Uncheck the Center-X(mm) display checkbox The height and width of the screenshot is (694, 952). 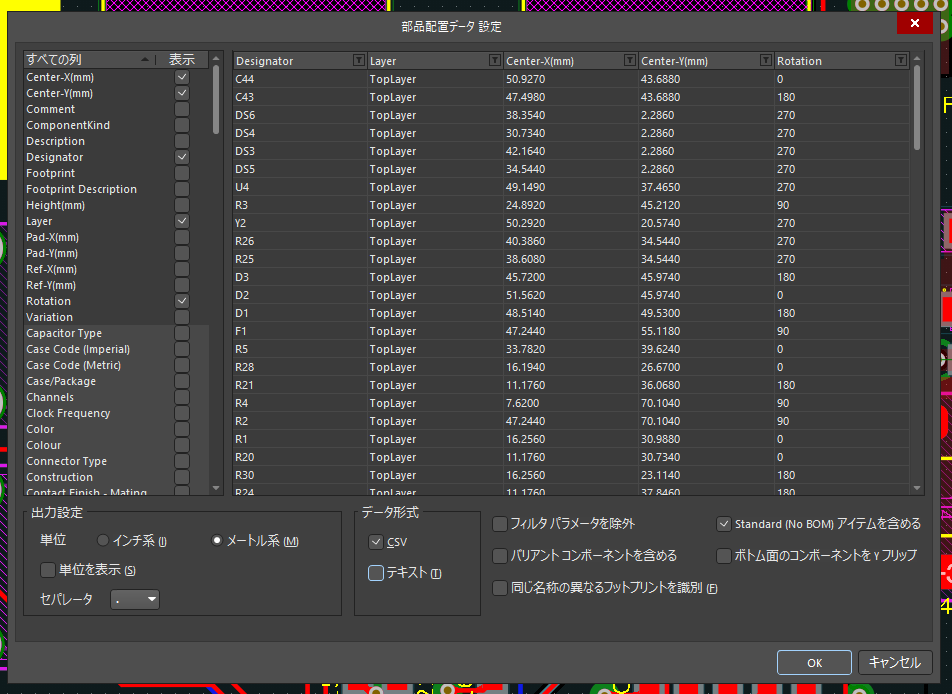pos(182,77)
